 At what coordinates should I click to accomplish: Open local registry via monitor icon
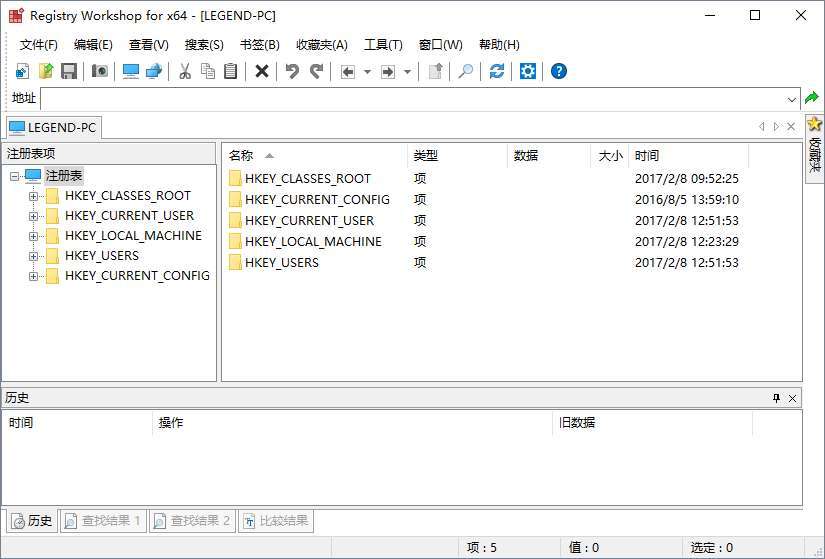pyautogui.click(x=130, y=71)
